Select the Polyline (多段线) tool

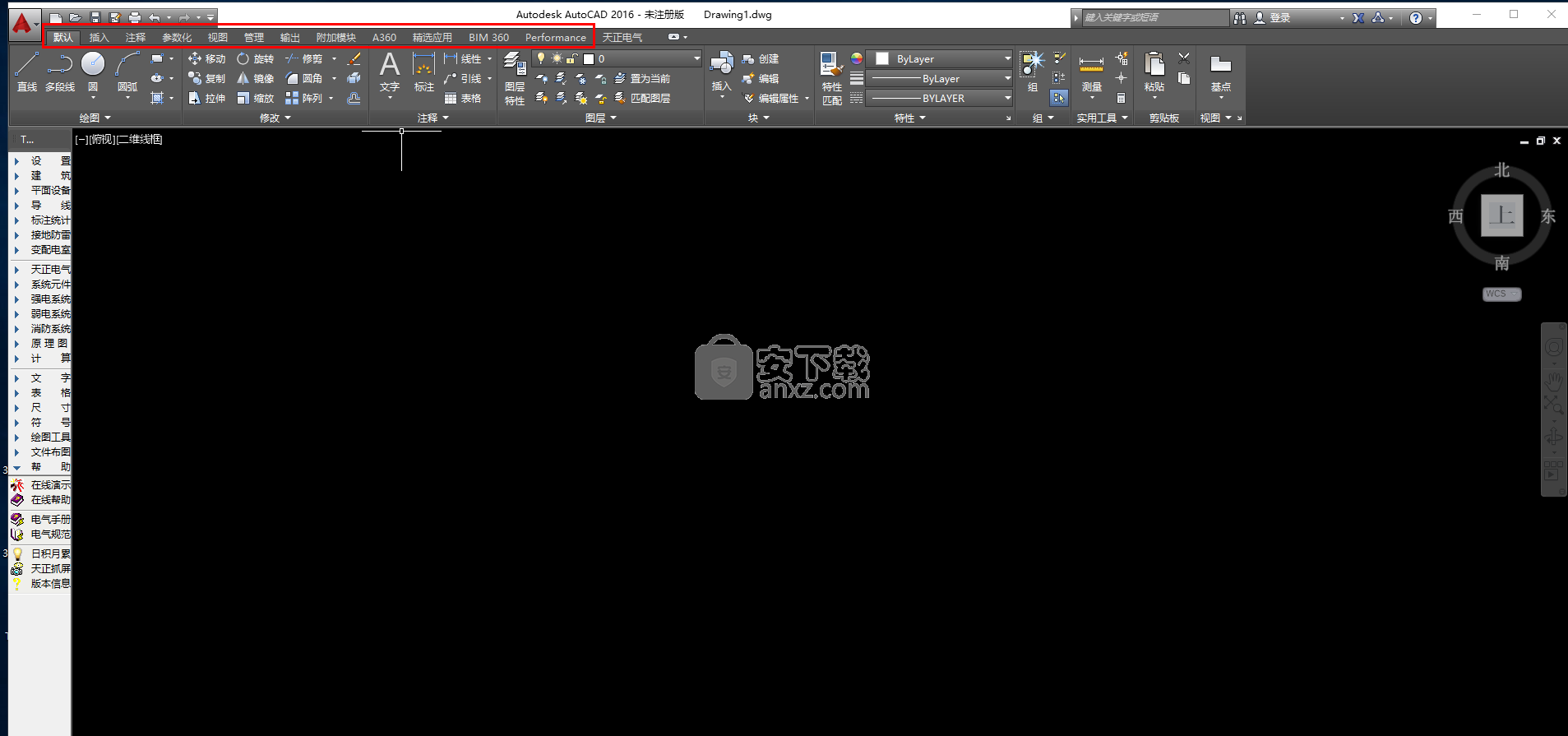[60, 72]
